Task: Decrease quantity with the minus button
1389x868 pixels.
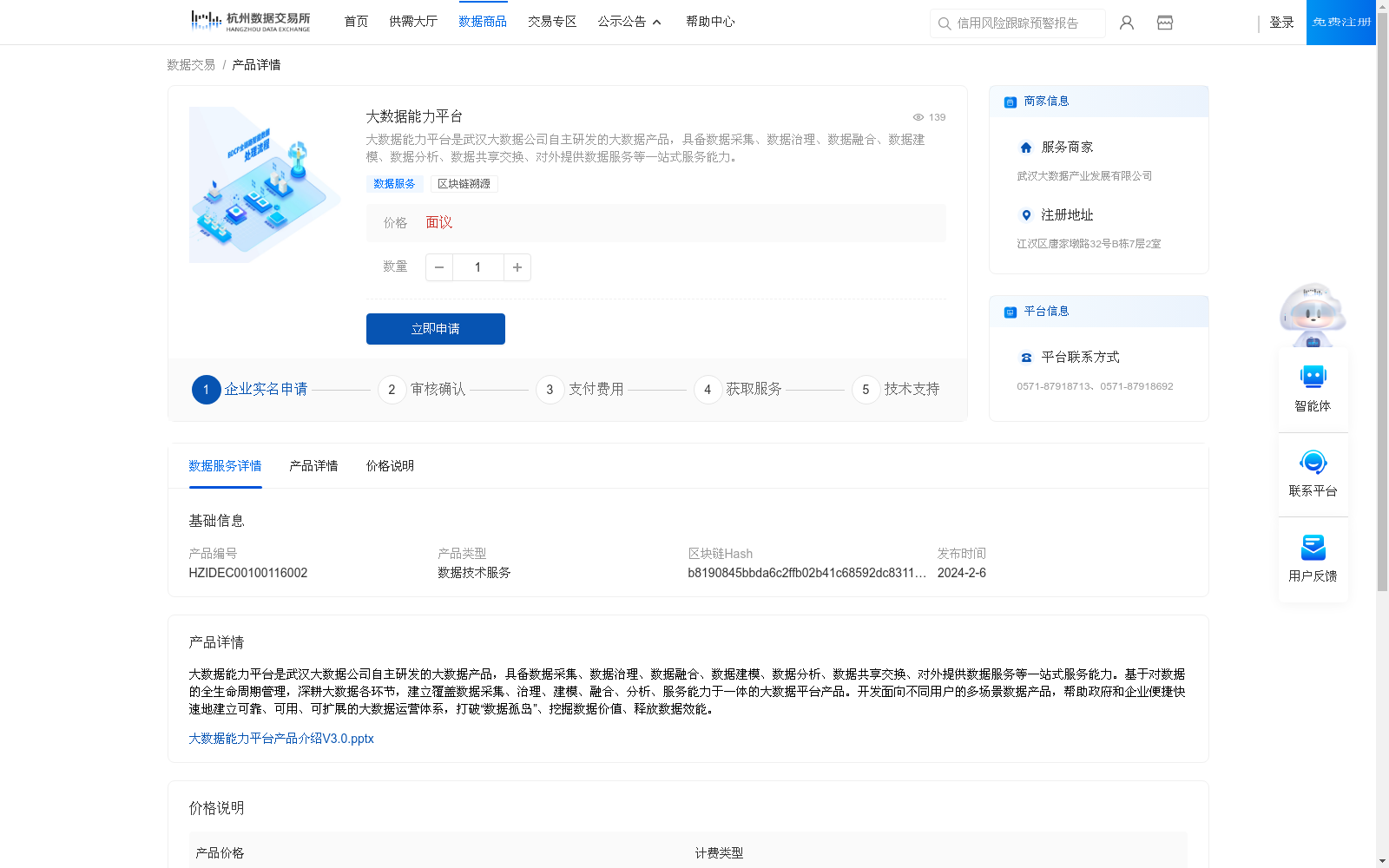Action: coord(439,267)
